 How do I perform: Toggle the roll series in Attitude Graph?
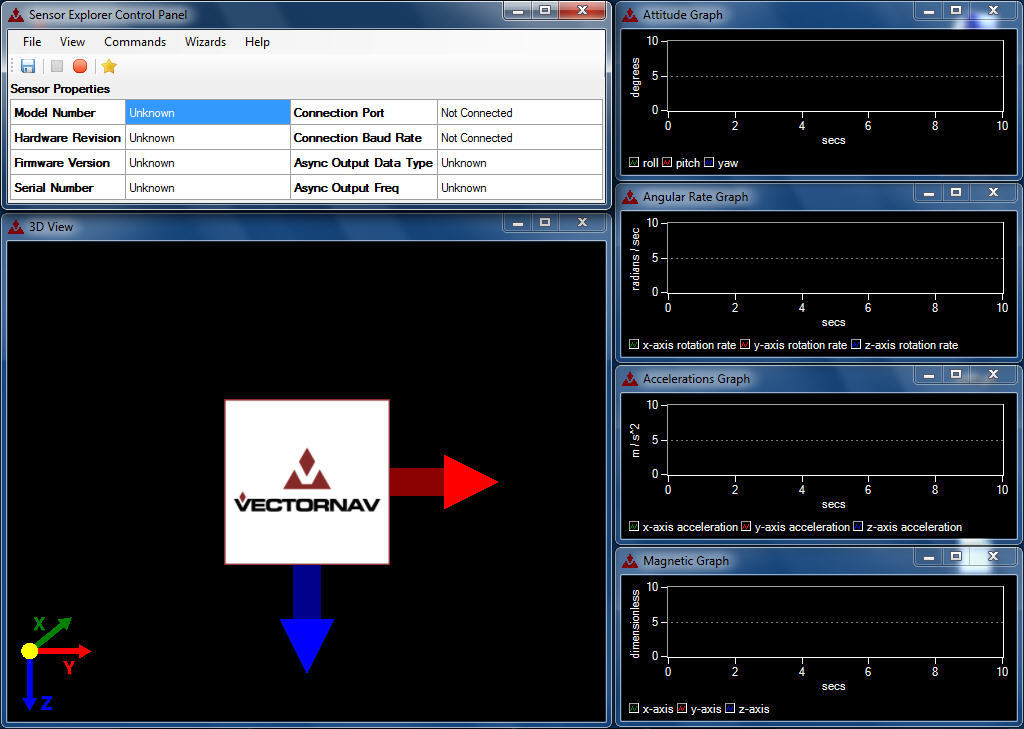[633, 163]
